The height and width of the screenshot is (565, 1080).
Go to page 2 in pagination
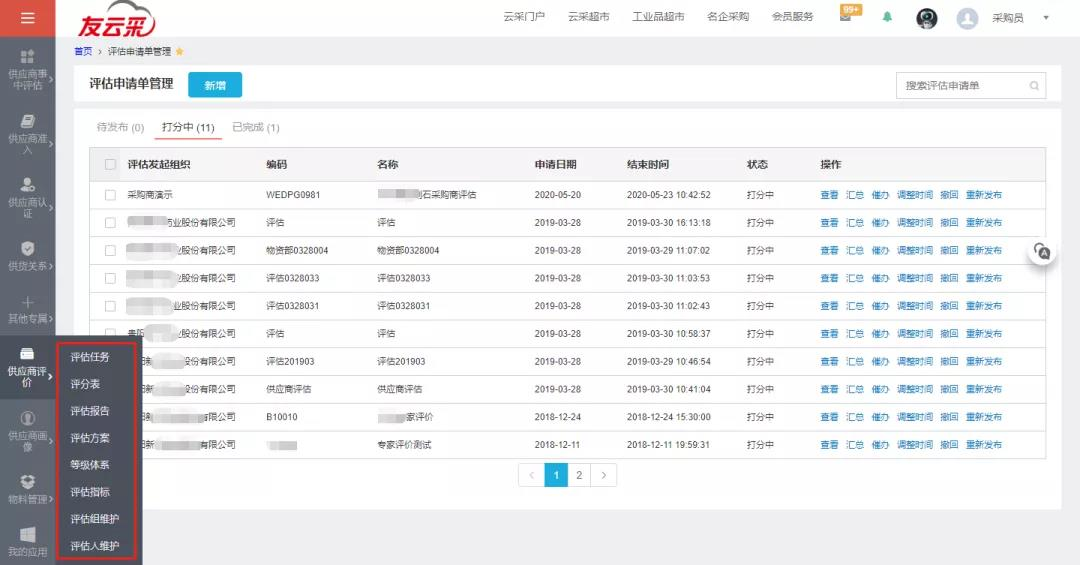(579, 475)
